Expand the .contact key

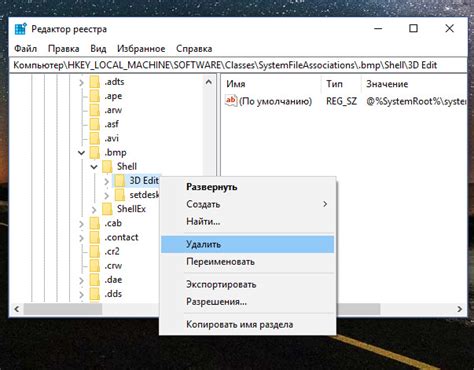point(81,238)
